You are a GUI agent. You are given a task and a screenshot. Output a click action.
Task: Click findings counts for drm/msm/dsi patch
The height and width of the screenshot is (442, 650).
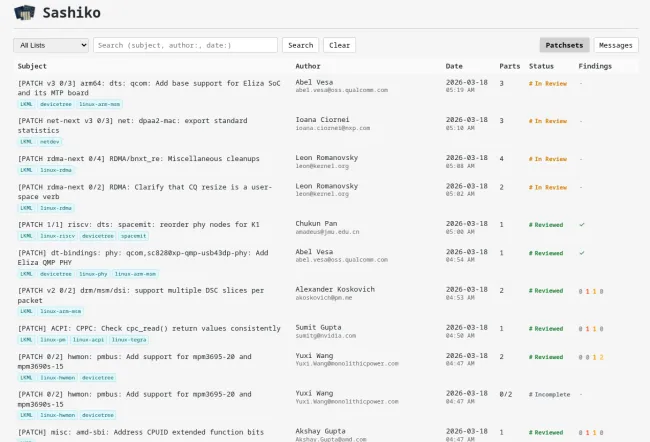(x=590, y=291)
